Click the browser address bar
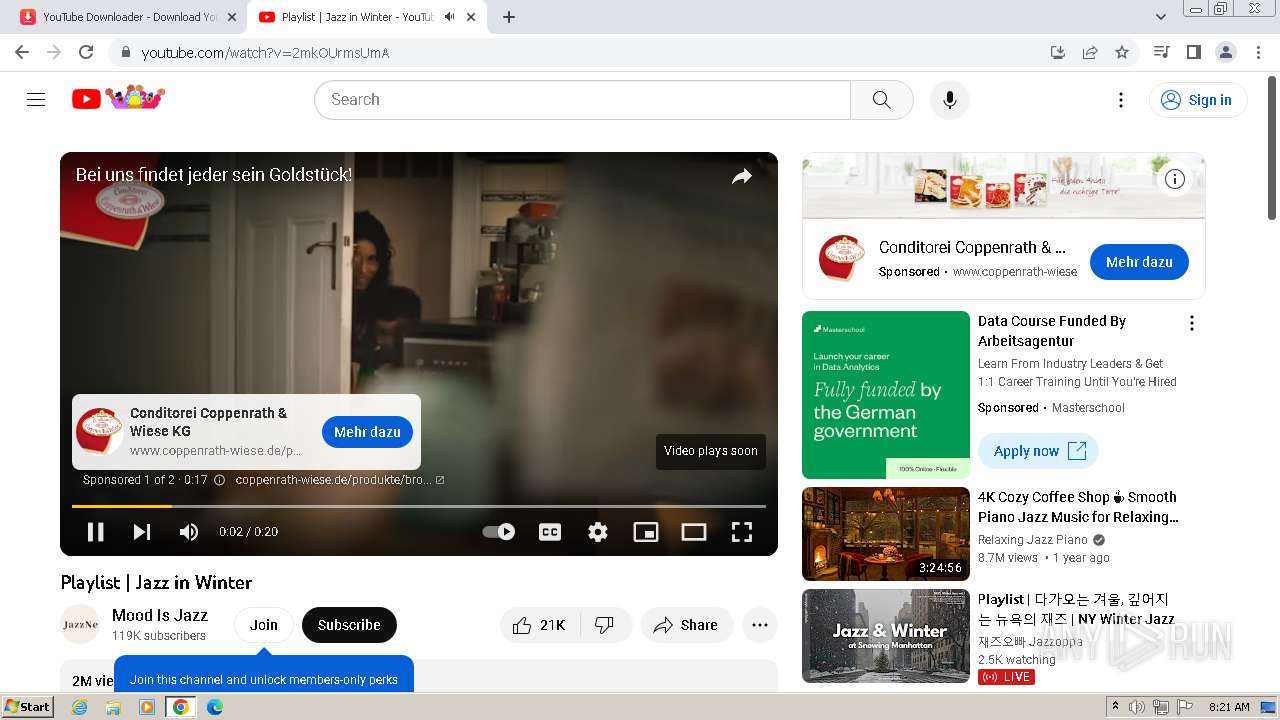Image resolution: width=1280 pixels, height=720 pixels. (x=580, y=52)
